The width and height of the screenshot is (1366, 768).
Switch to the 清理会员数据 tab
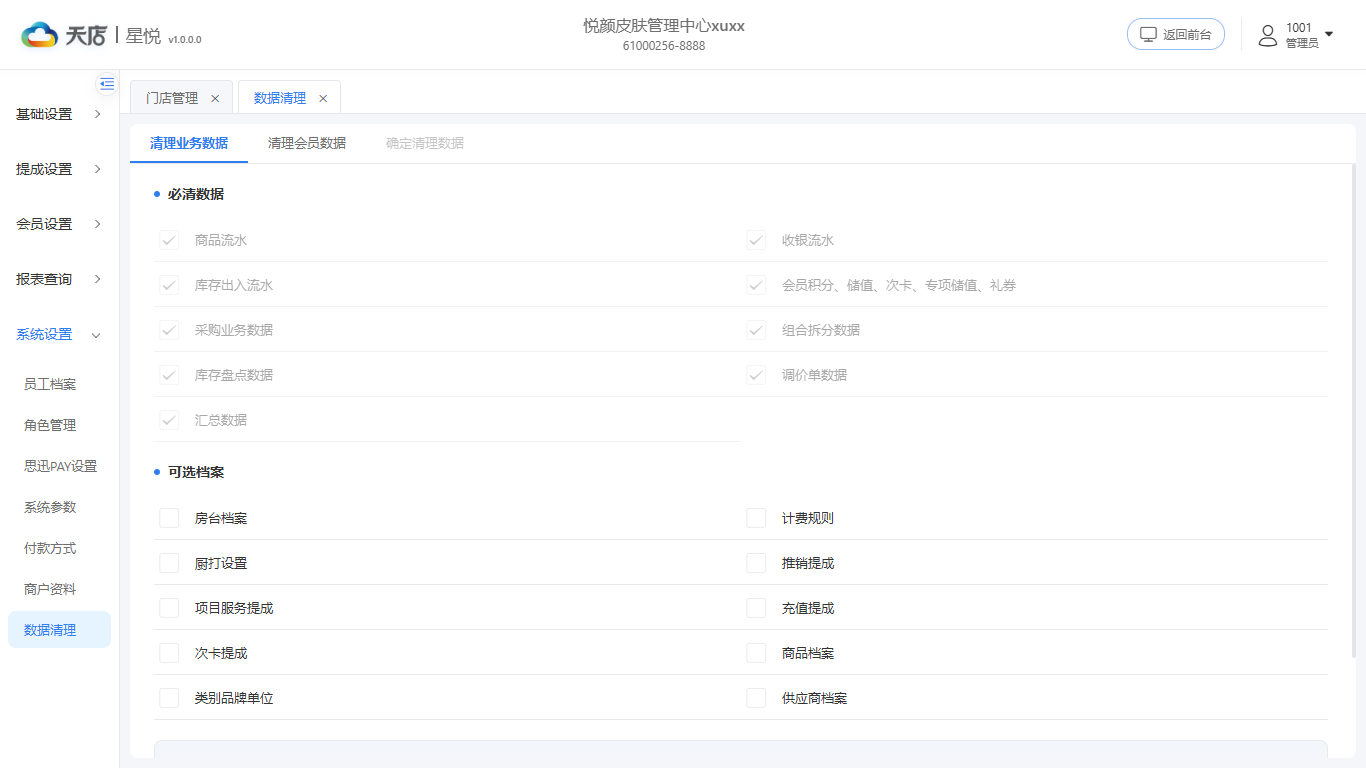(x=307, y=143)
